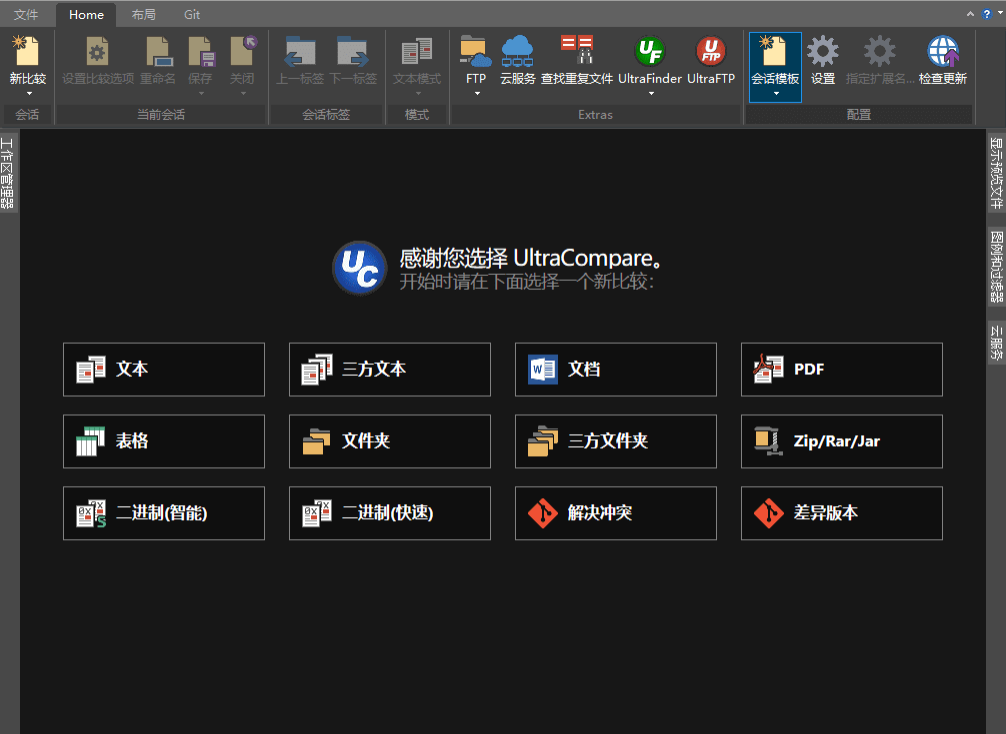Start a 表格 table comparison
This screenshot has height=734, width=1006.
pyautogui.click(x=164, y=441)
